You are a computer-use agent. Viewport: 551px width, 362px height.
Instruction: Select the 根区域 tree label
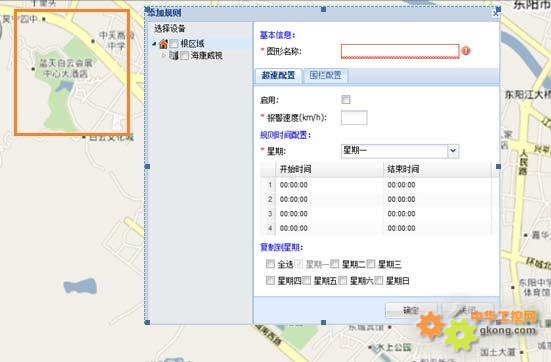click(192, 44)
